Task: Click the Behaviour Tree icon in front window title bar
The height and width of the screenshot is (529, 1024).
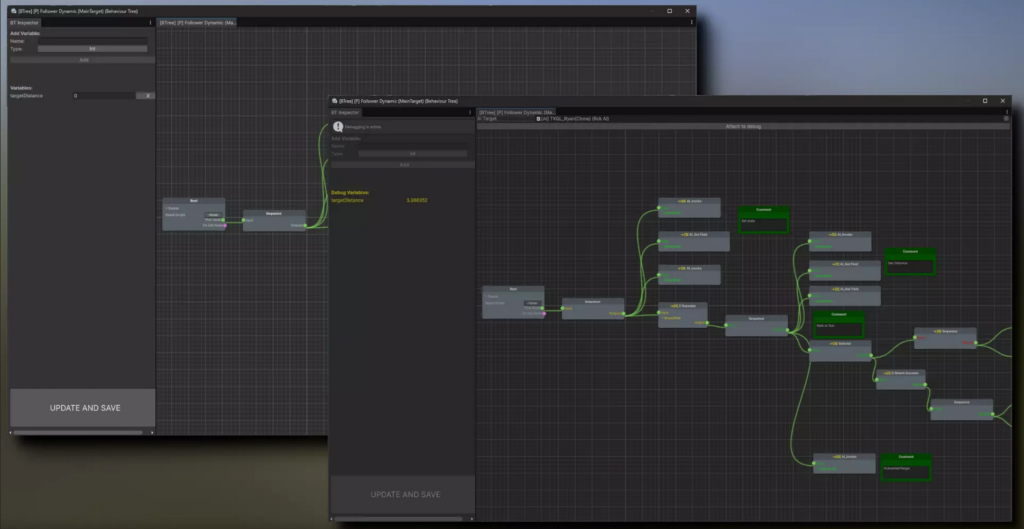Action: coord(335,101)
